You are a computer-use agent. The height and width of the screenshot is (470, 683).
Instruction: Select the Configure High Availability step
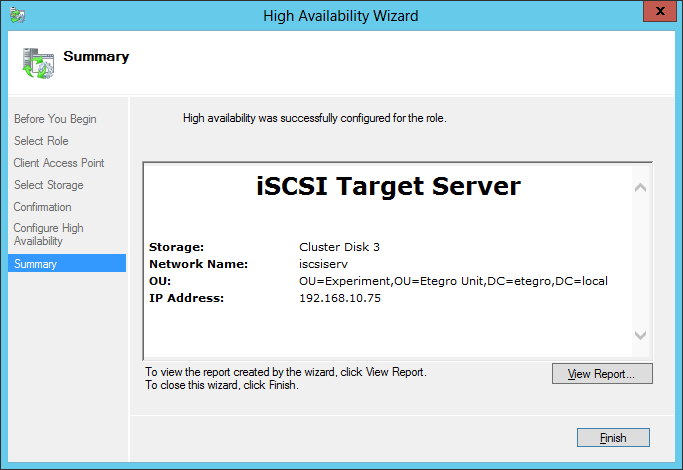[49, 234]
